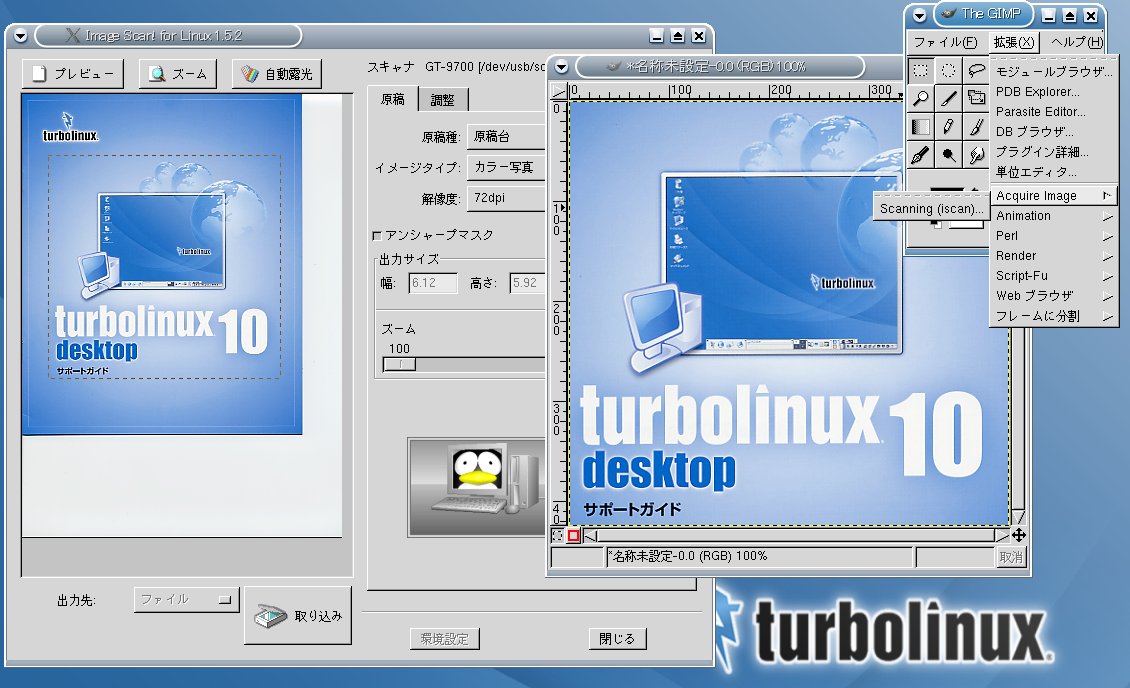
Task: Open the image menu triangle at ruler corner
Action: 559,91
